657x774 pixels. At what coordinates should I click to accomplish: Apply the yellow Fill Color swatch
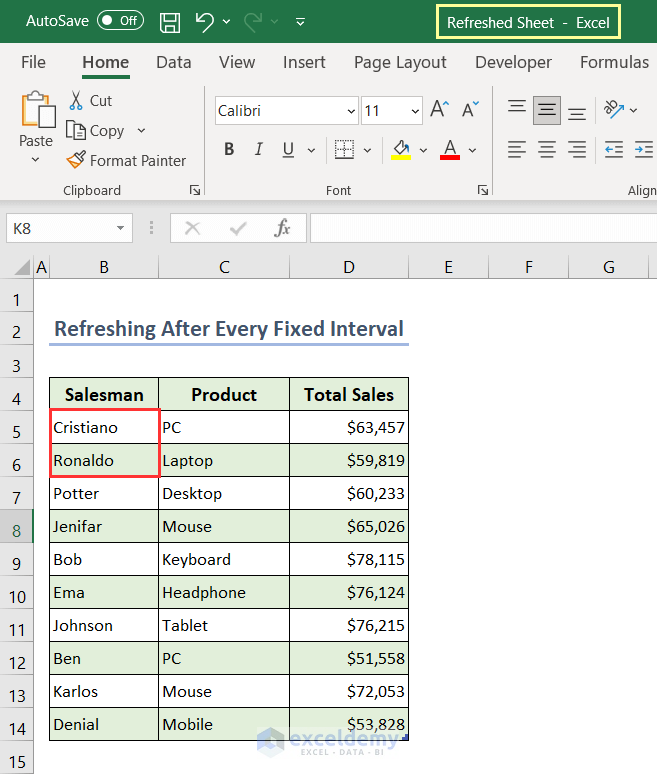[x=402, y=150]
